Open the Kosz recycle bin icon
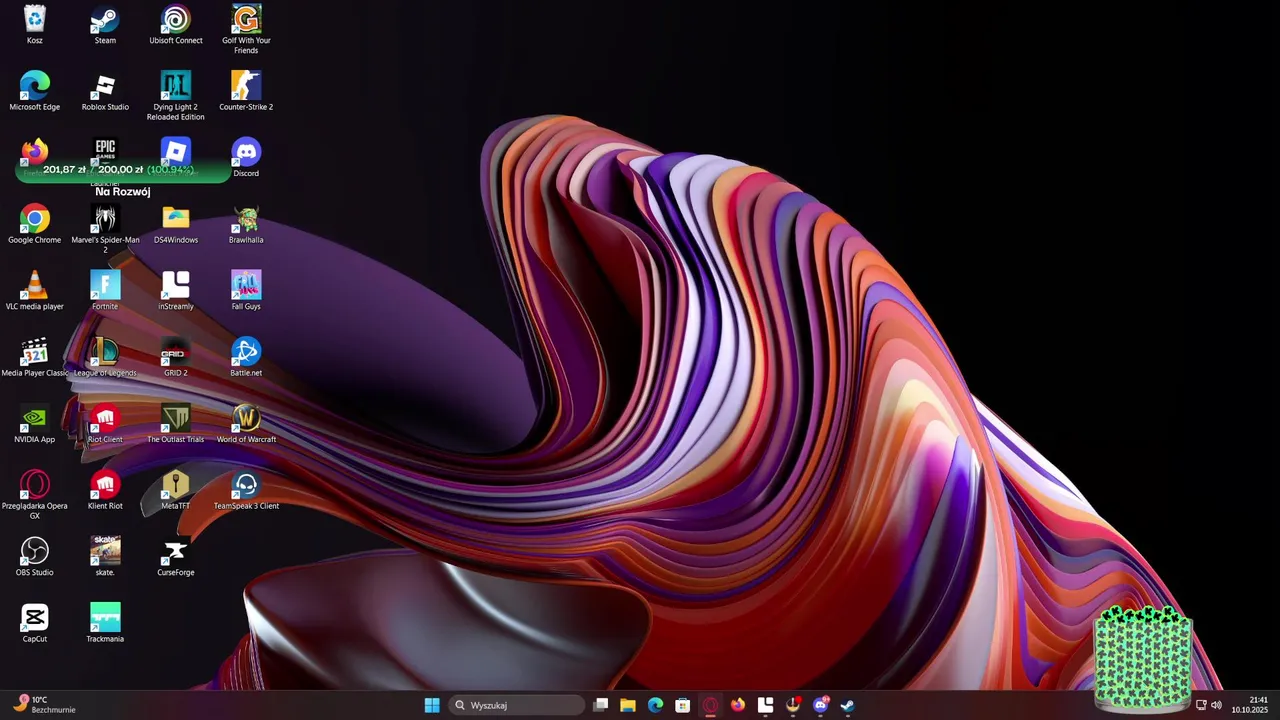Screen dimensions: 1280x720 35,26
